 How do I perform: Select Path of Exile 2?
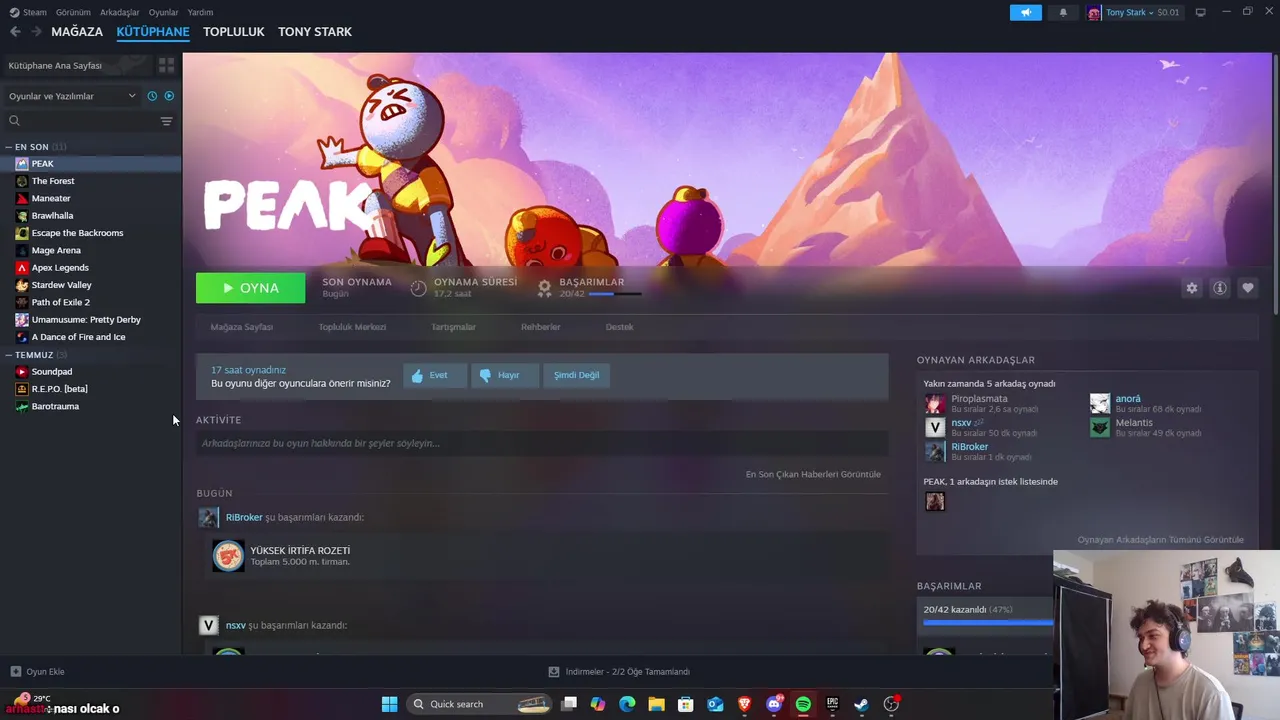click(60, 302)
